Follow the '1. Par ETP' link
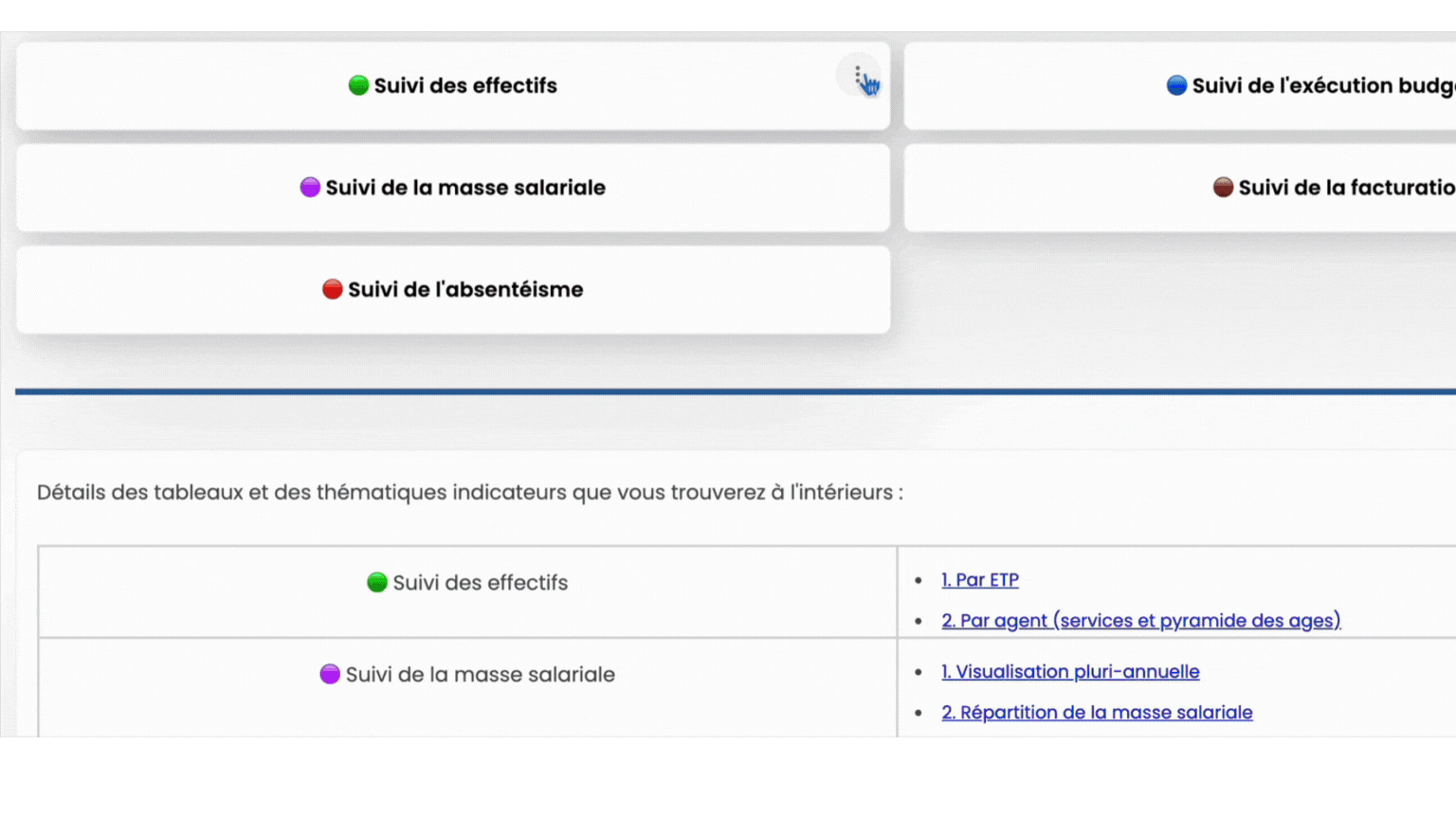Screen dimensions: 1456x819 click(980, 579)
